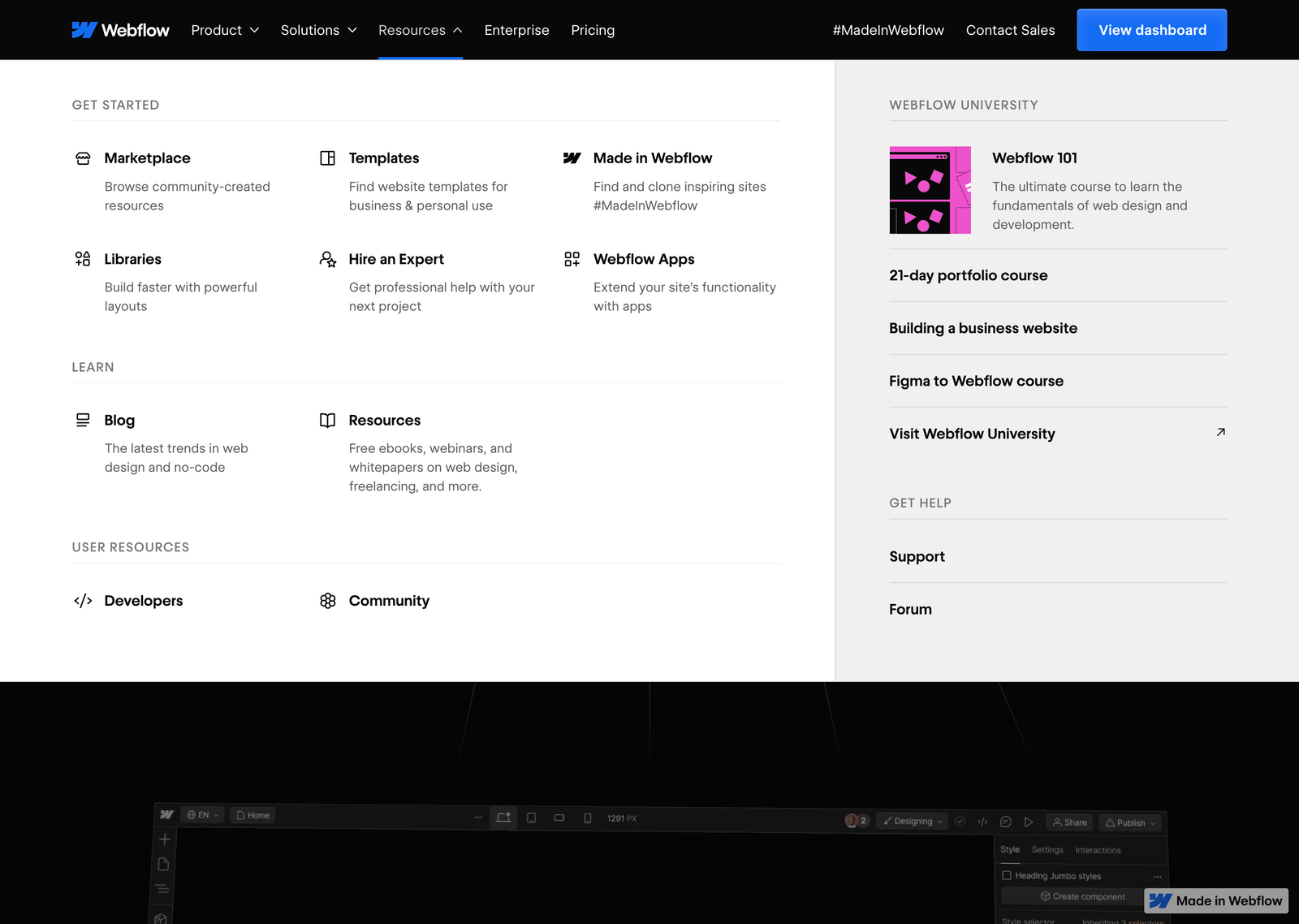Viewport: 1299px width, 924px height.
Task: Open the Blog link under Learn
Action: coord(119,420)
